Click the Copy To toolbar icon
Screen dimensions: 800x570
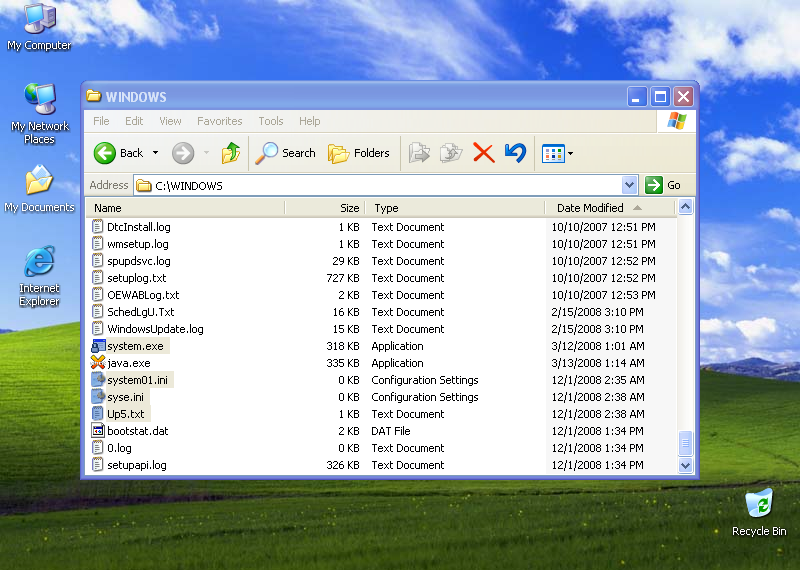click(x=451, y=153)
